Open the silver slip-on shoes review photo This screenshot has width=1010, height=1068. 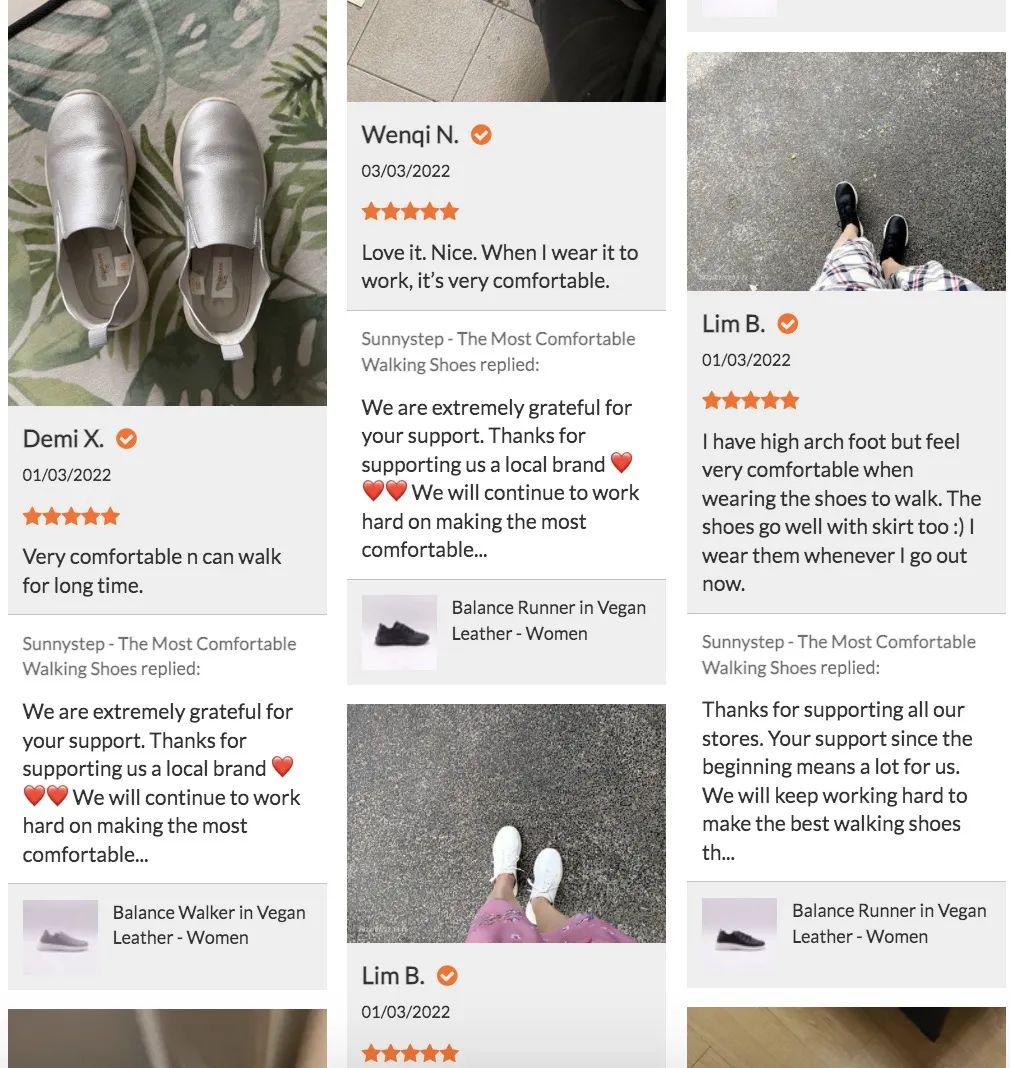[x=168, y=203]
